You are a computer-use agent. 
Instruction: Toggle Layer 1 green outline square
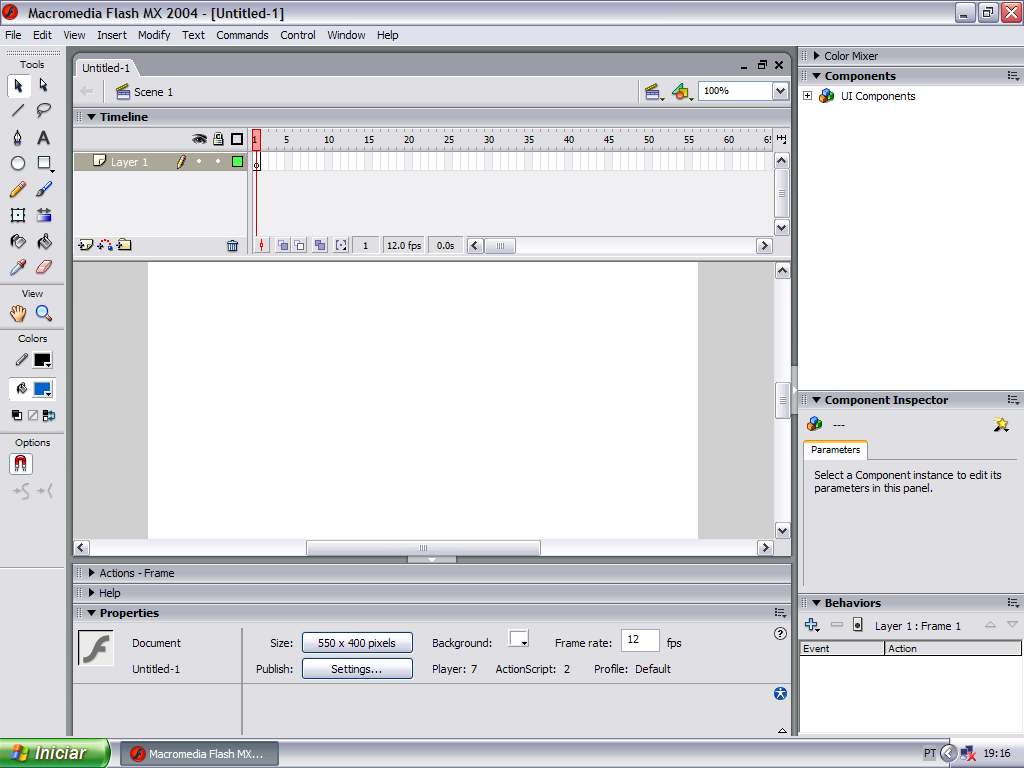pyautogui.click(x=237, y=161)
